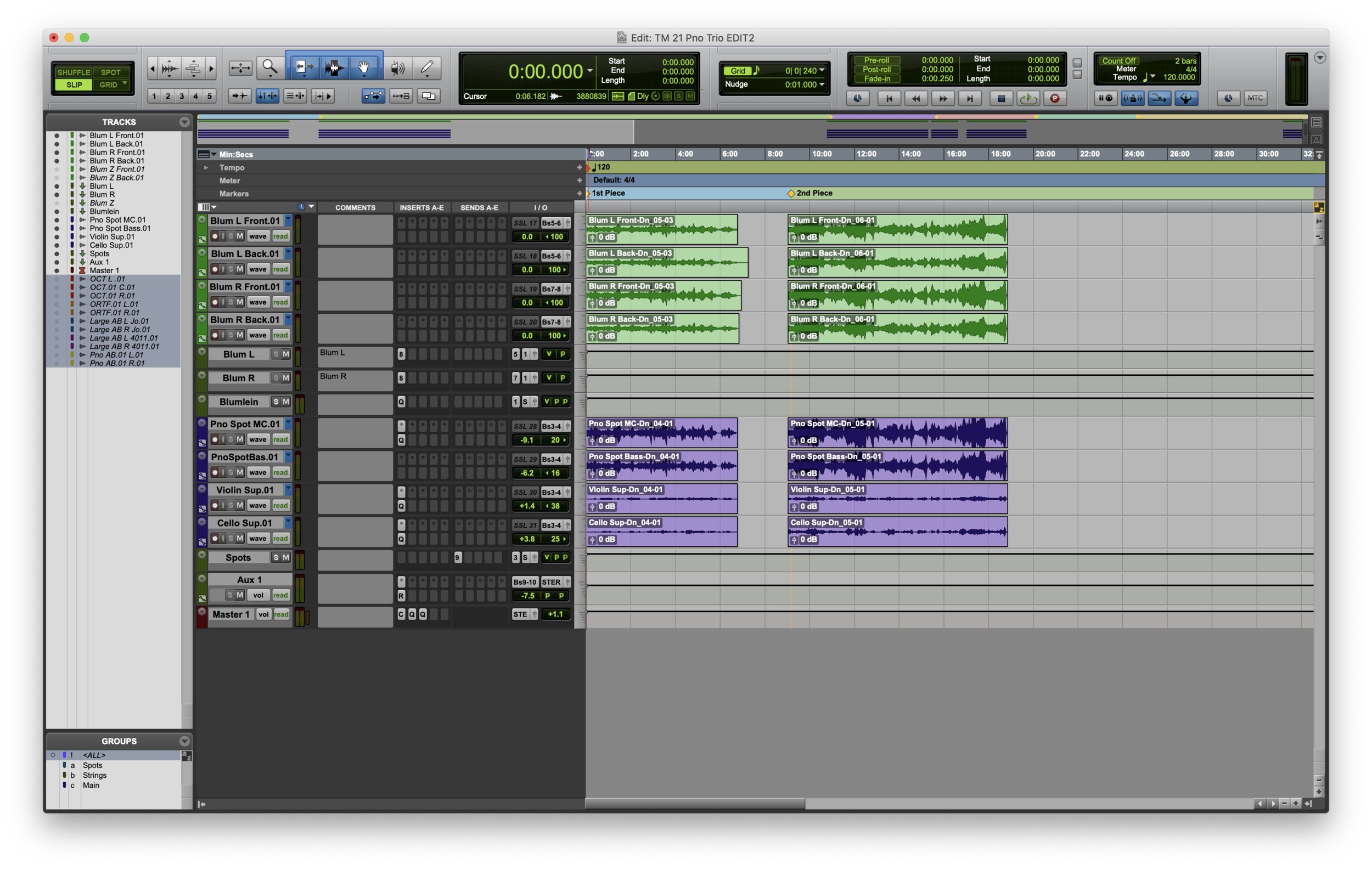Click the green loop Play button

pyautogui.click(x=1028, y=98)
